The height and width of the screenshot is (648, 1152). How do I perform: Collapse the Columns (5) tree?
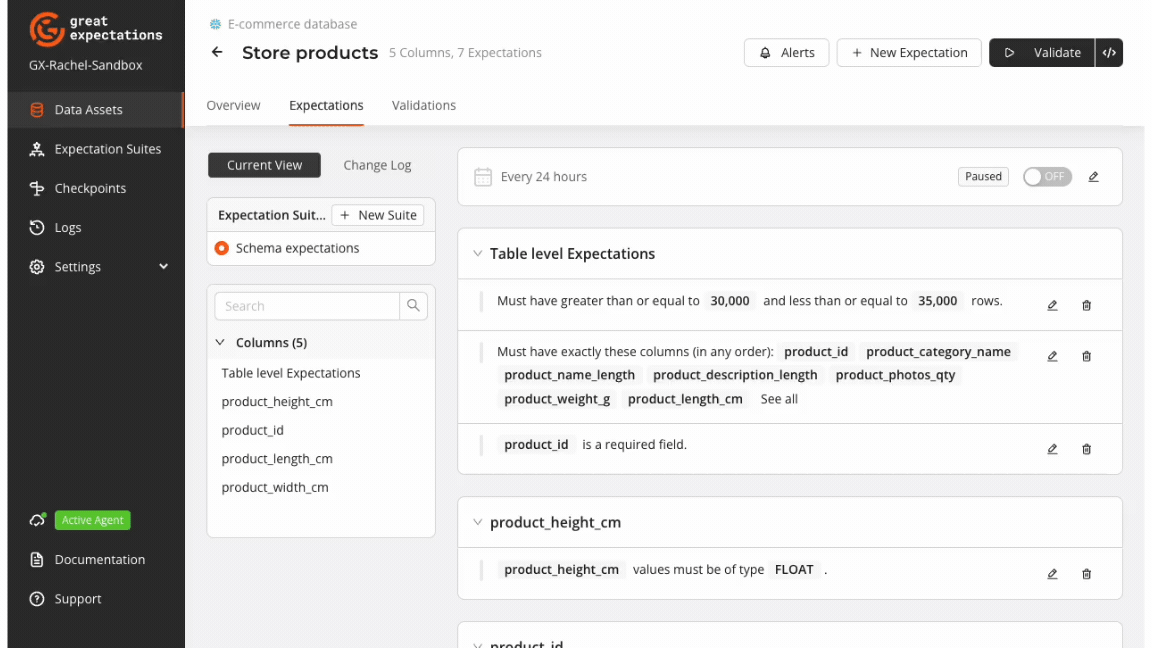(x=220, y=341)
